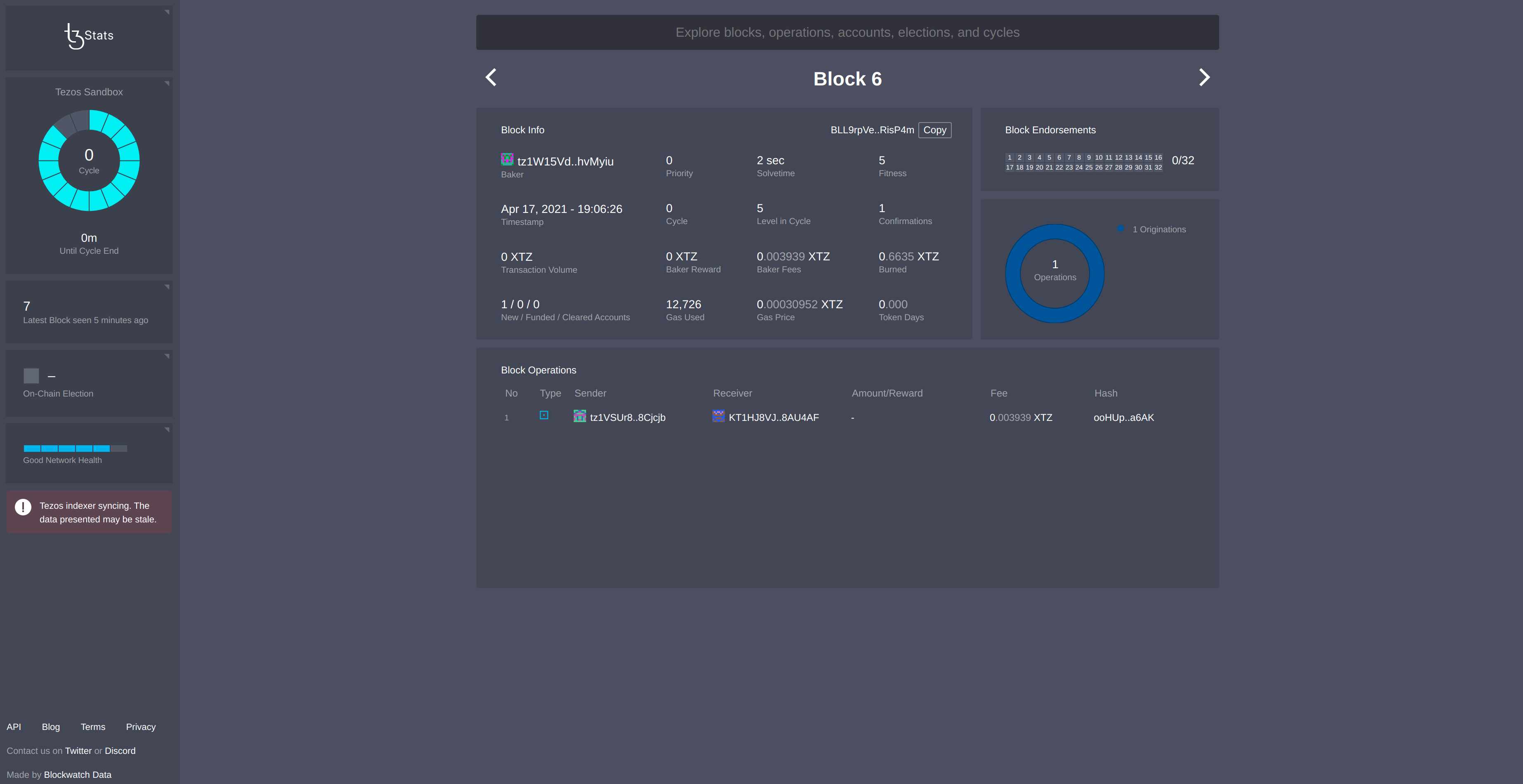Image resolution: width=1523 pixels, height=784 pixels.
Task: Navigate to next block with right chevron
Action: [1204, 78]
